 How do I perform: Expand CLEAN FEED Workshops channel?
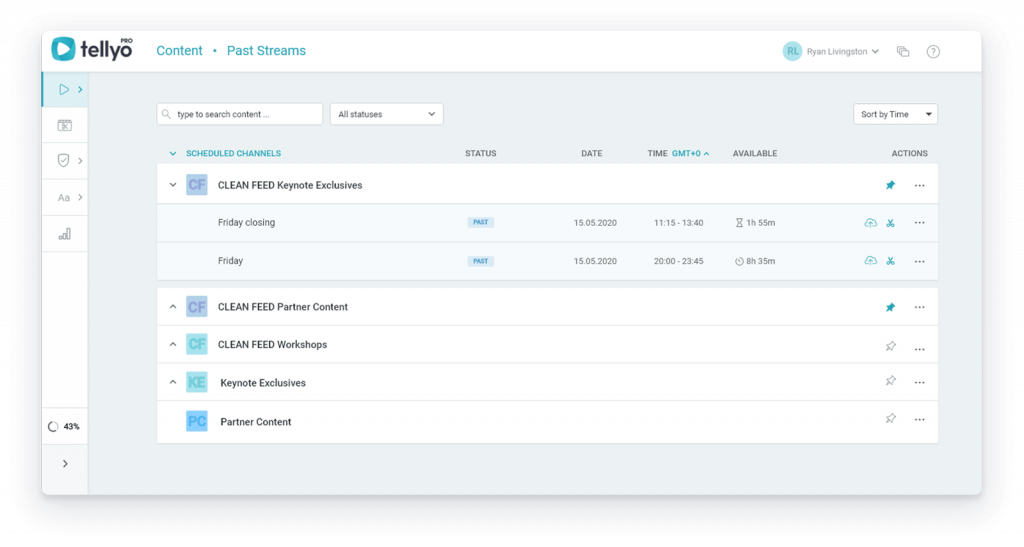point(172,345)
